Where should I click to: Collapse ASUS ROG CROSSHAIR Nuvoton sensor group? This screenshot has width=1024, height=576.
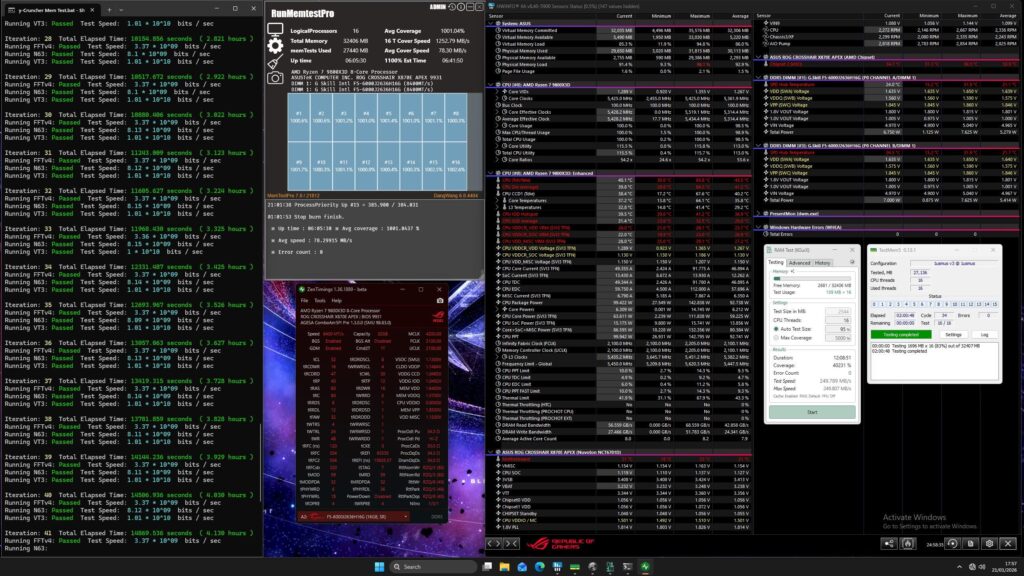[490, 452]
